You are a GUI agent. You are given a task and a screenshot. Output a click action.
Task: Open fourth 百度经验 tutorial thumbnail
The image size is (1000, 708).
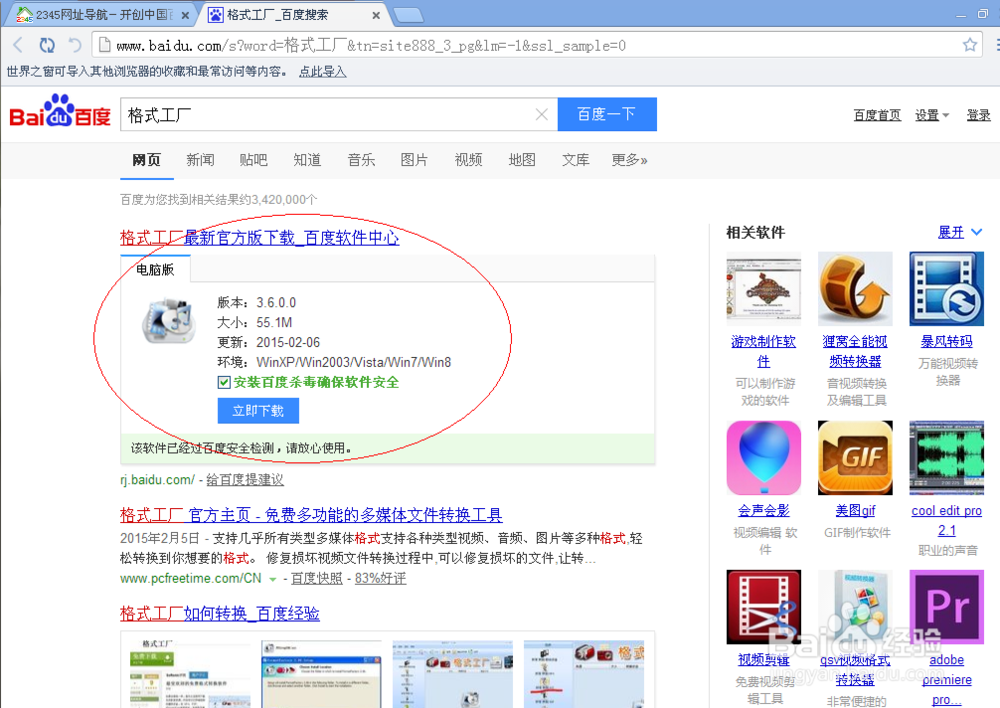coord(584,674)
